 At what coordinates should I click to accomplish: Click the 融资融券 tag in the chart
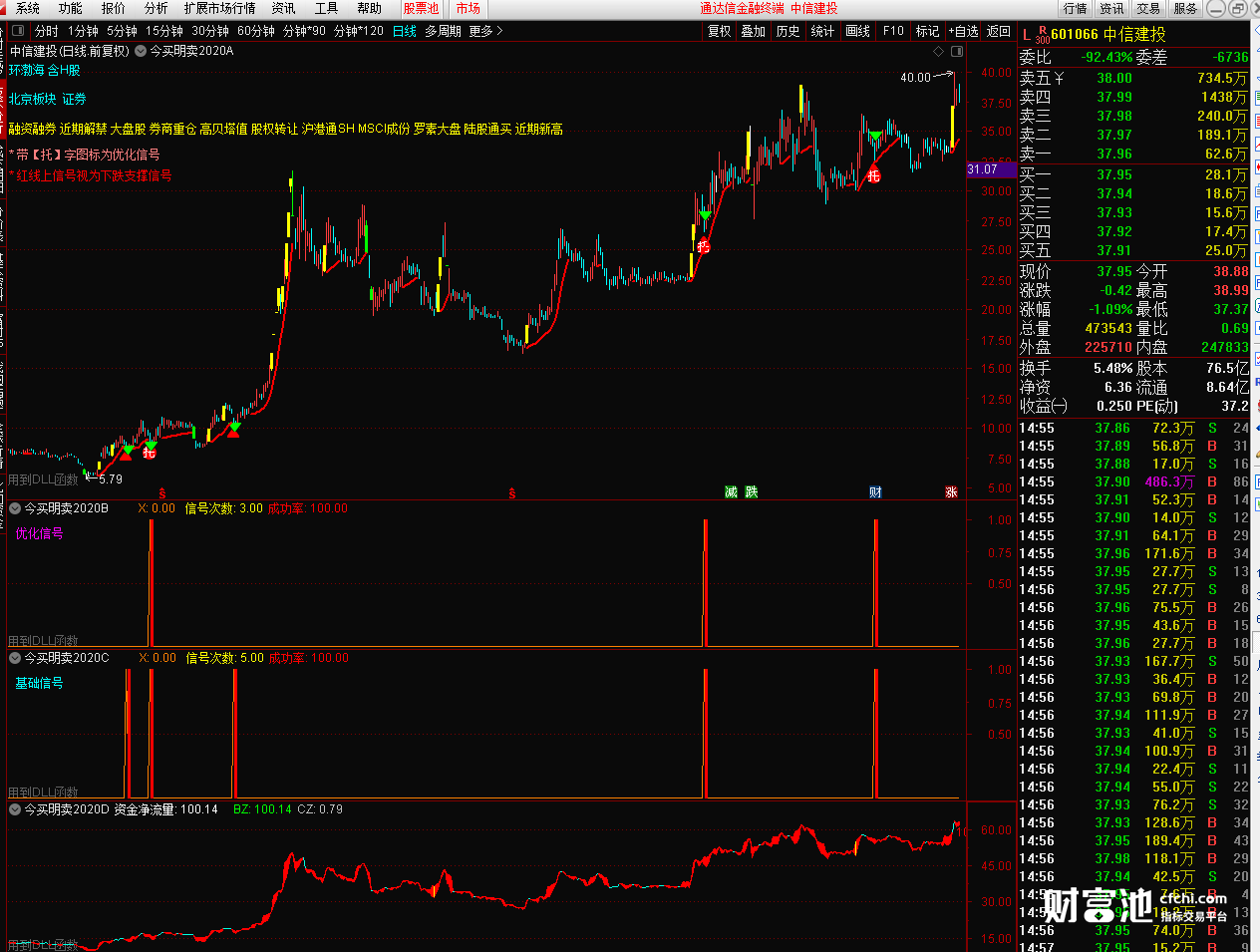32,129
